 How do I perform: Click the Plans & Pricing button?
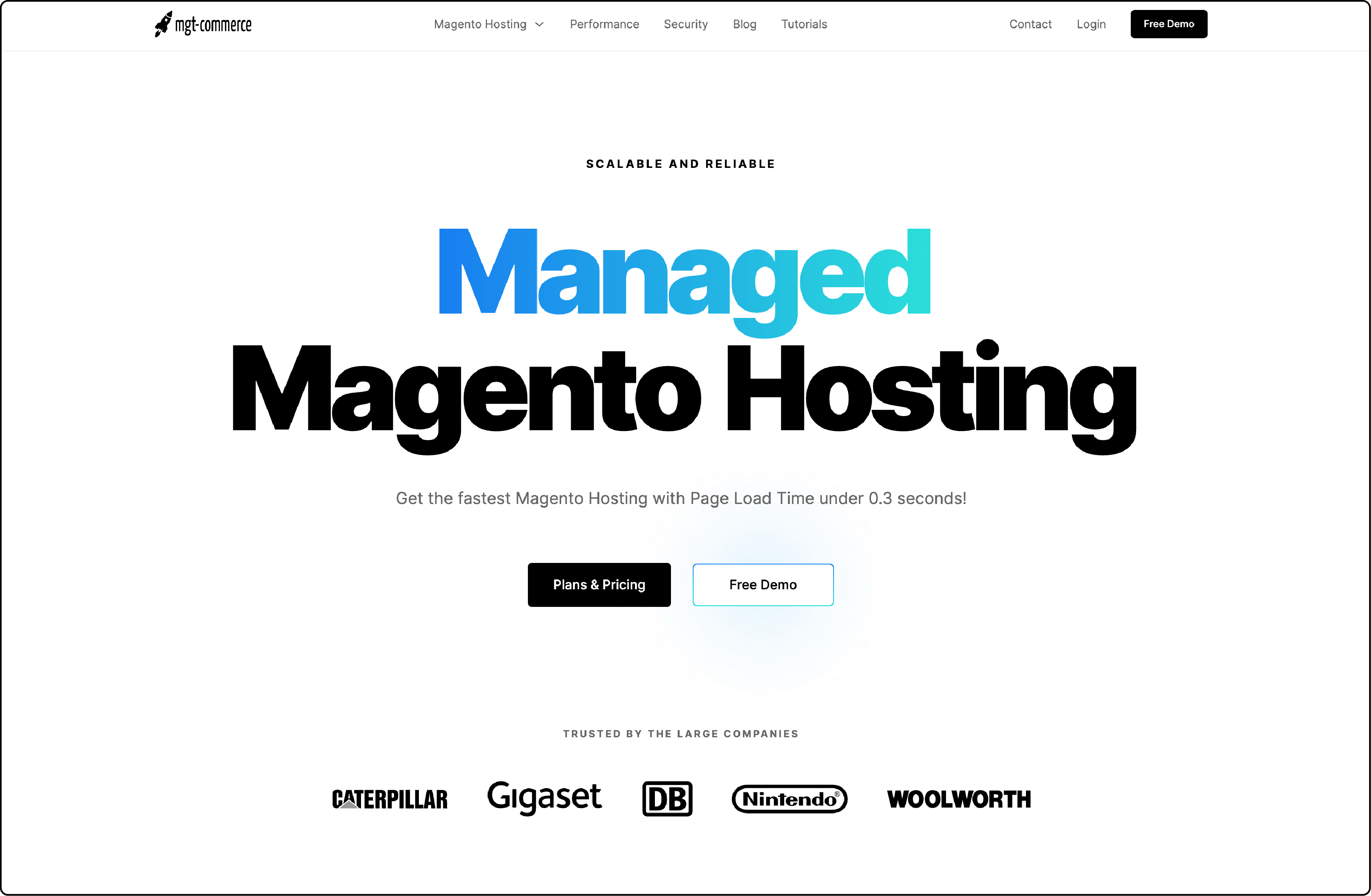click(x=600, y=584)
